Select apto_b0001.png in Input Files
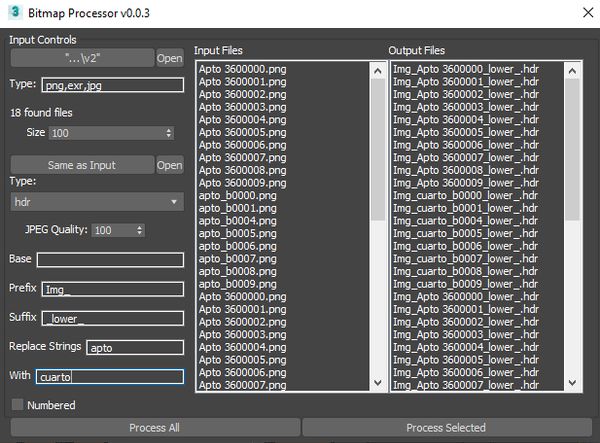The width and height of the screenshot is (600, 443). [237, 208]
